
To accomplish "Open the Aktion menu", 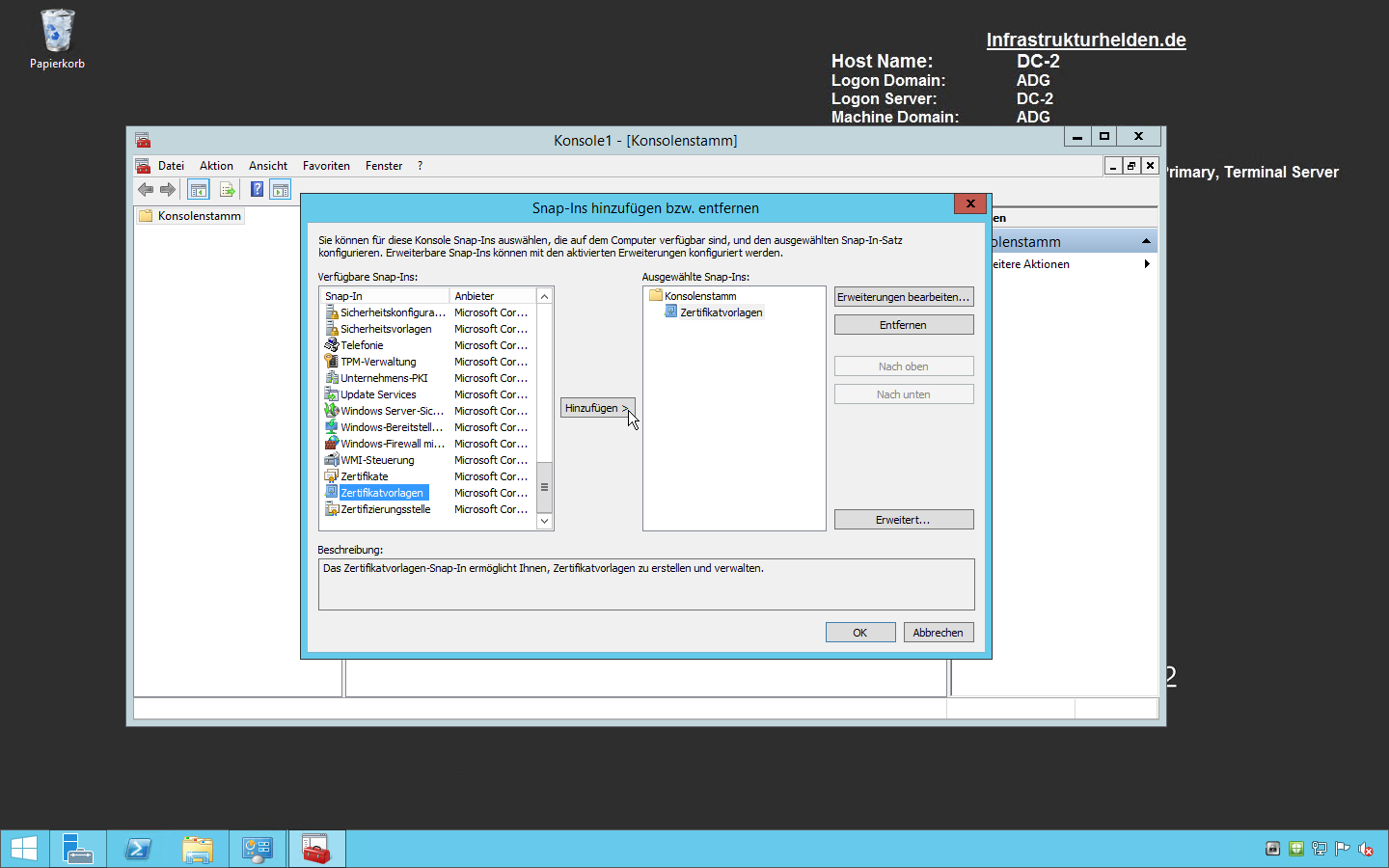I will pyautogui.click(x=216, y=166).
